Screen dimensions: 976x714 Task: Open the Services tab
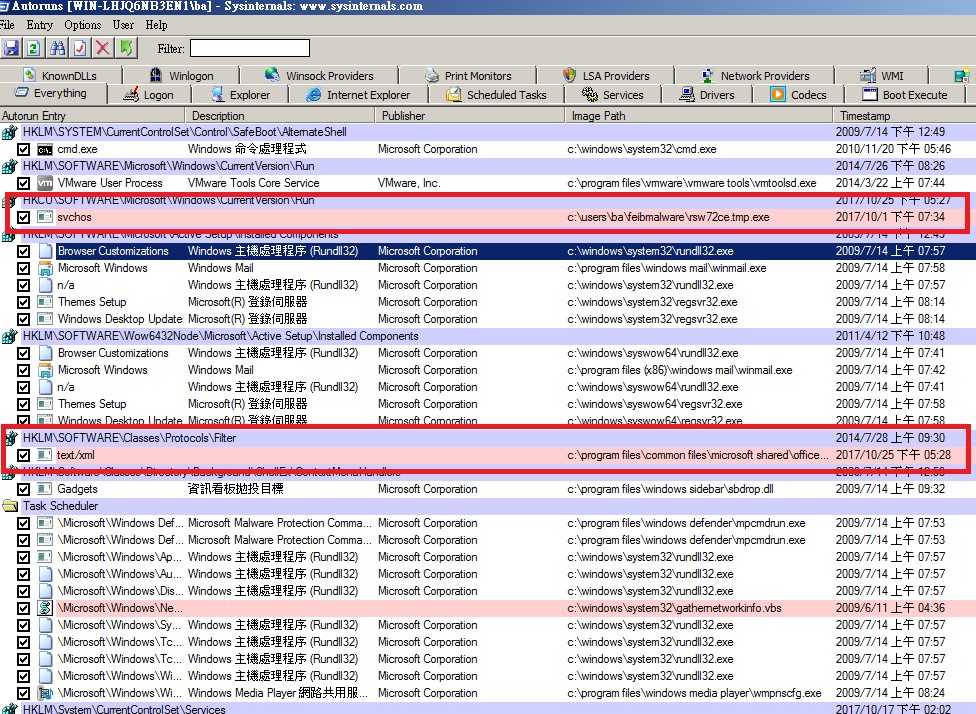(612, 95)
